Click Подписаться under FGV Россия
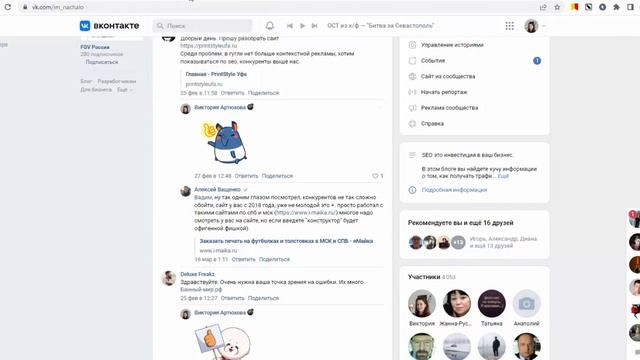The image size is (640, 360). point(102,62)
